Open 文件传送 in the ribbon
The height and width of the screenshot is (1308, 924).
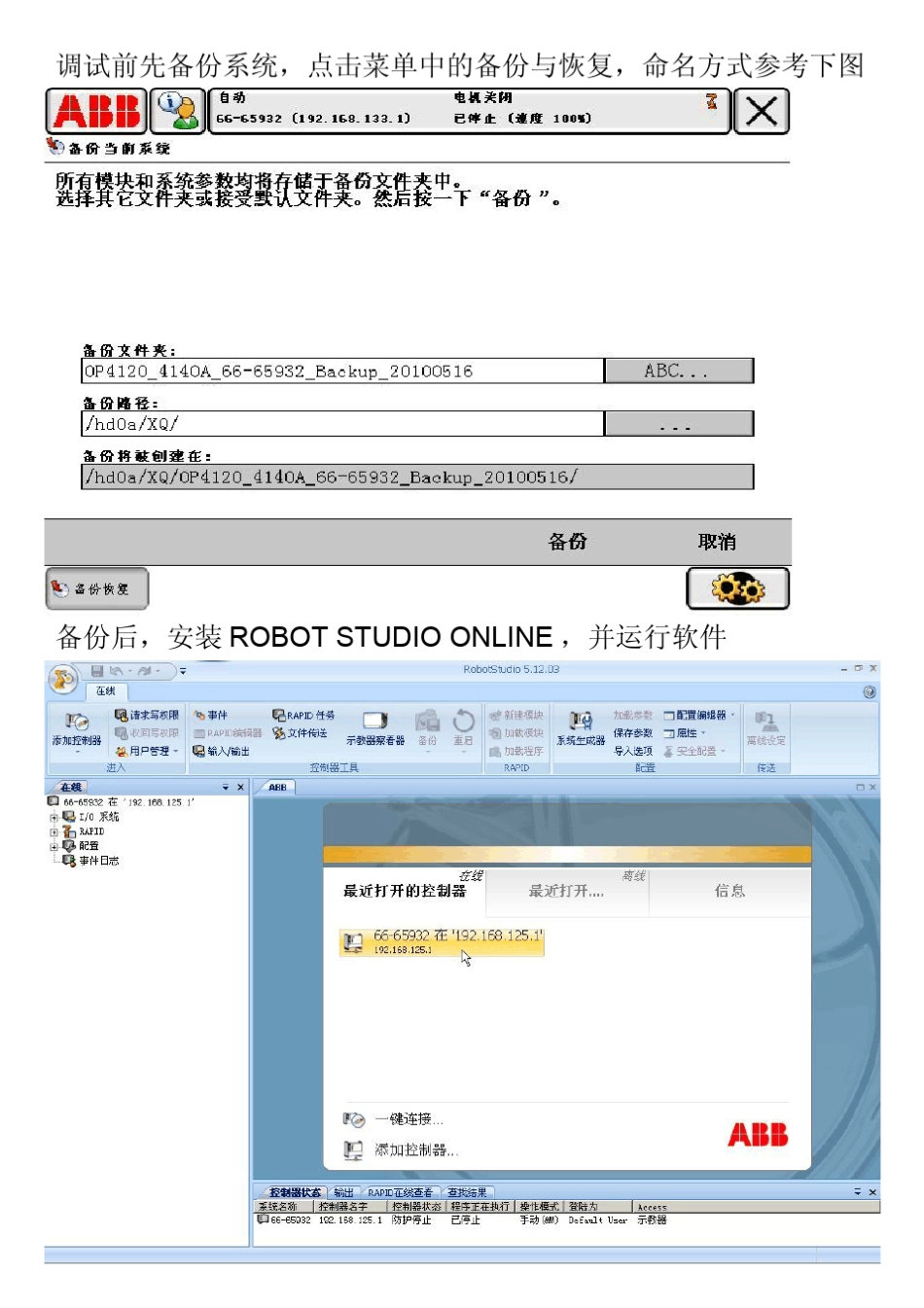300,733
